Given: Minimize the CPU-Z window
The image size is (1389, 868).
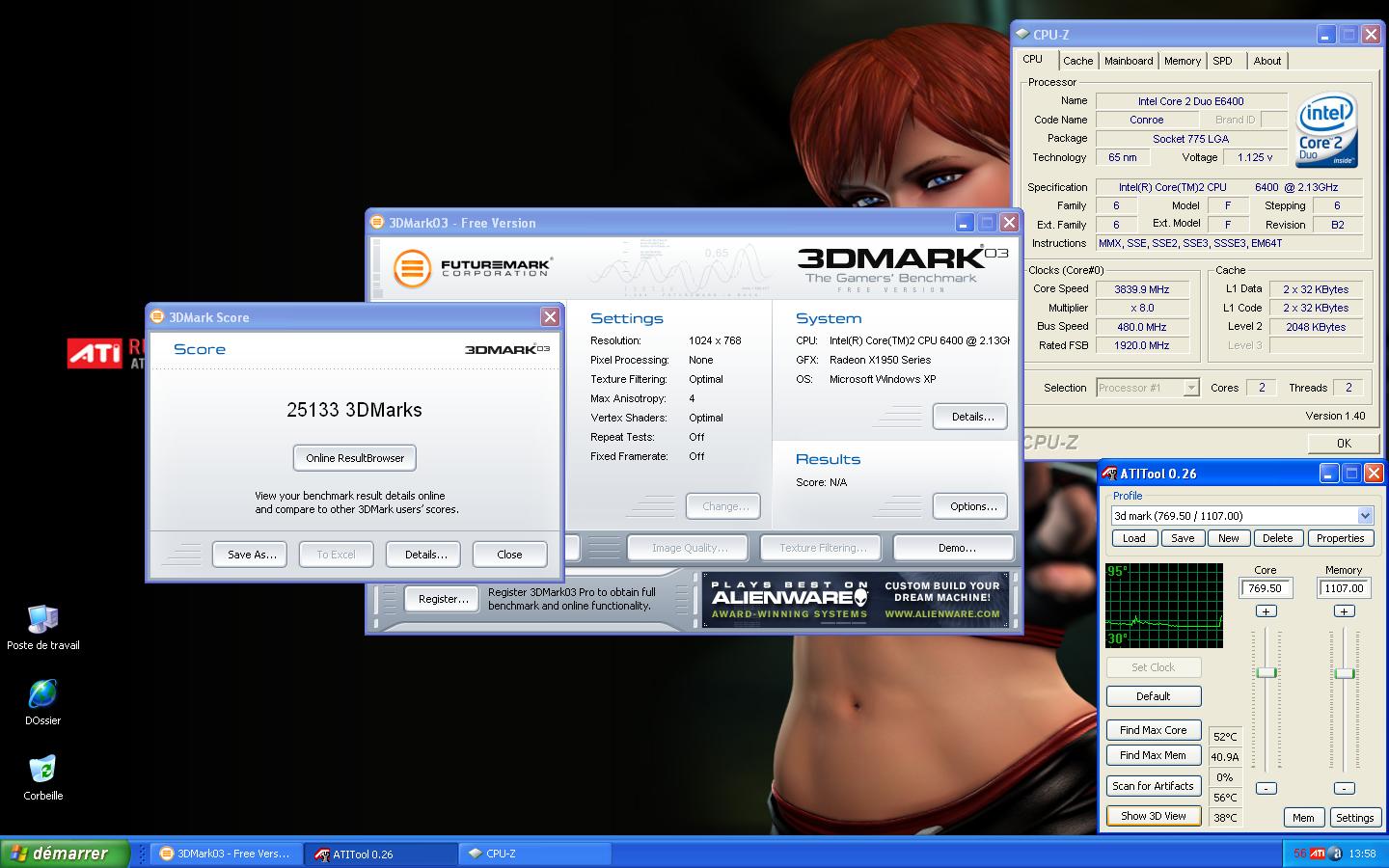Looking at the screenshot, I should click(x=1326, y=34).
